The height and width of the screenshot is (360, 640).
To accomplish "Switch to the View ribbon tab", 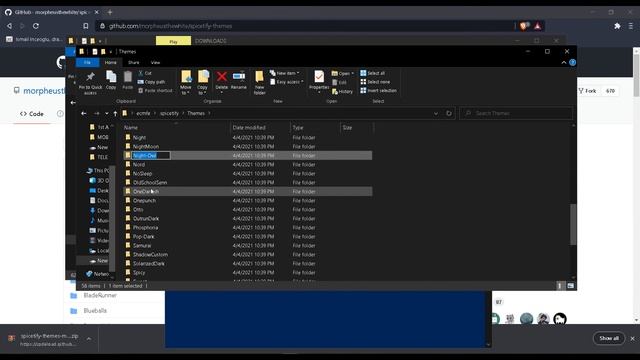I will (x=156, y=62).
